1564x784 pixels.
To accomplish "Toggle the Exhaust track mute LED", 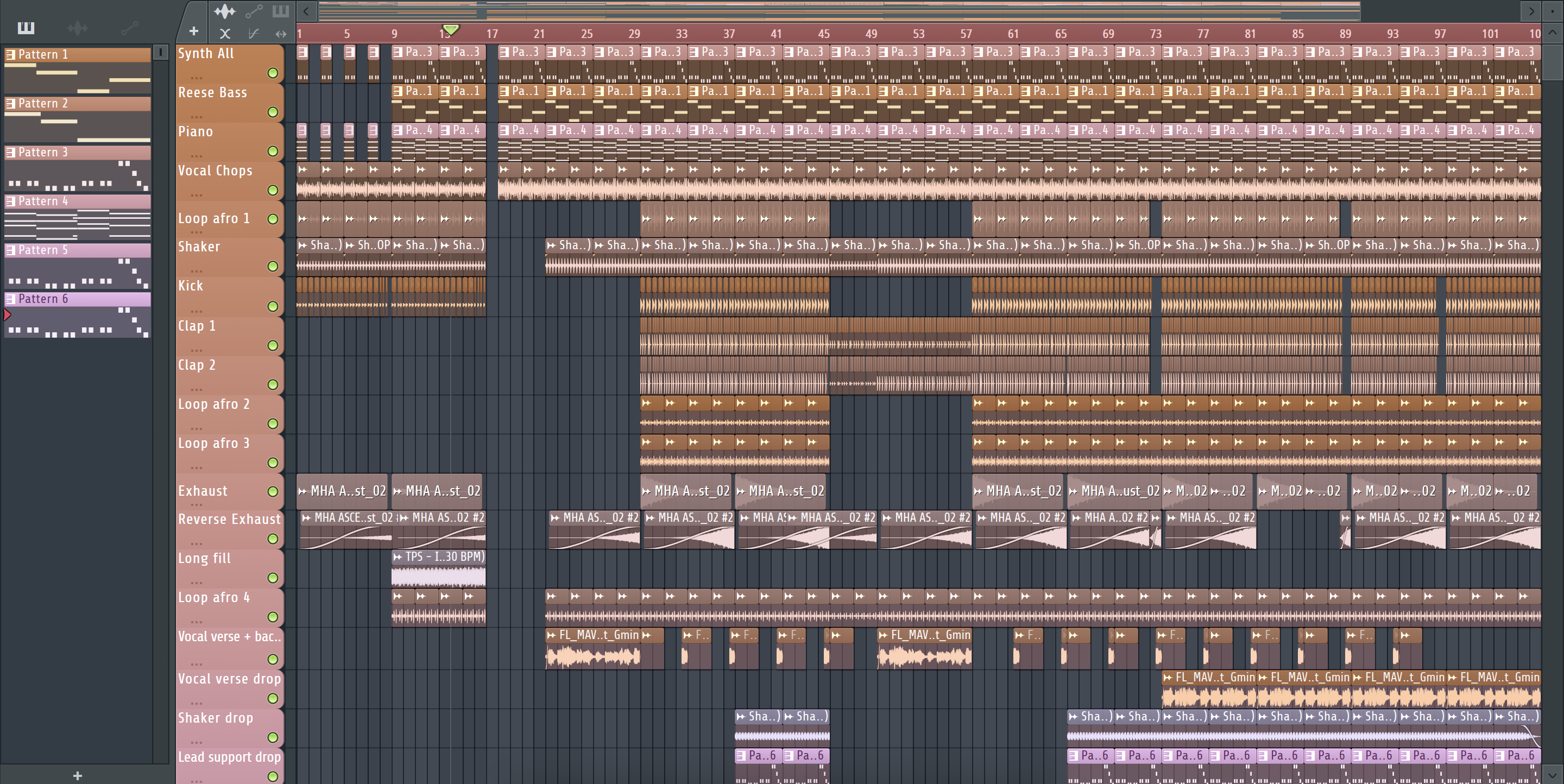I will pos(273,491).
